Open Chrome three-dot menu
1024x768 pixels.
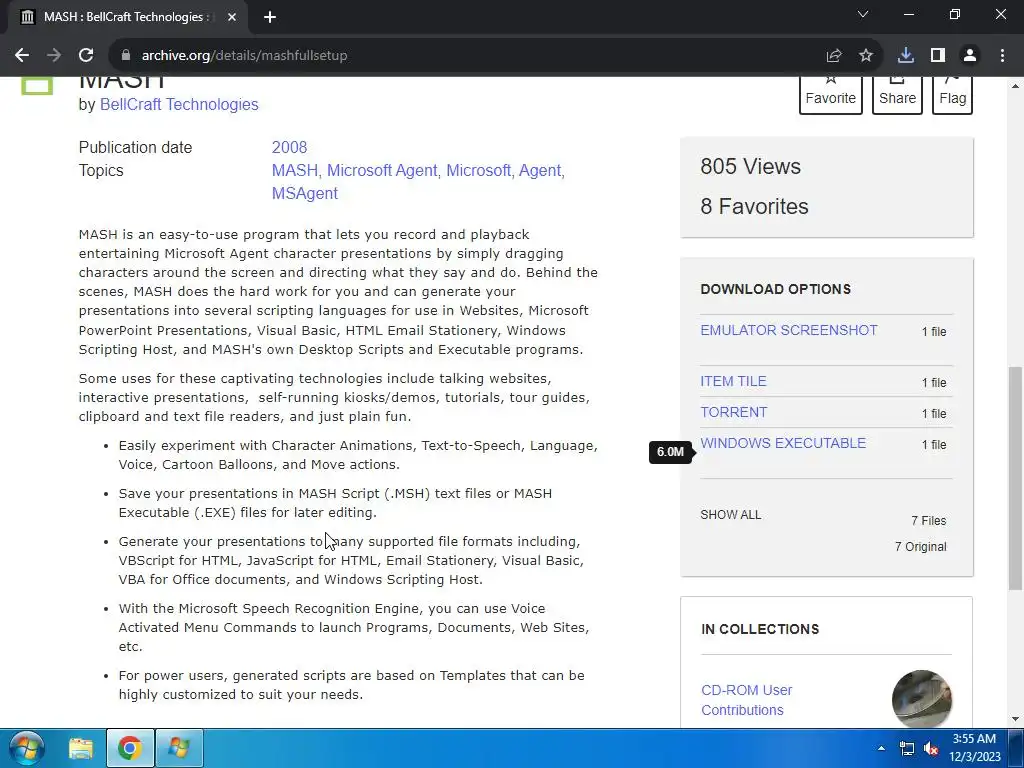1002,56
